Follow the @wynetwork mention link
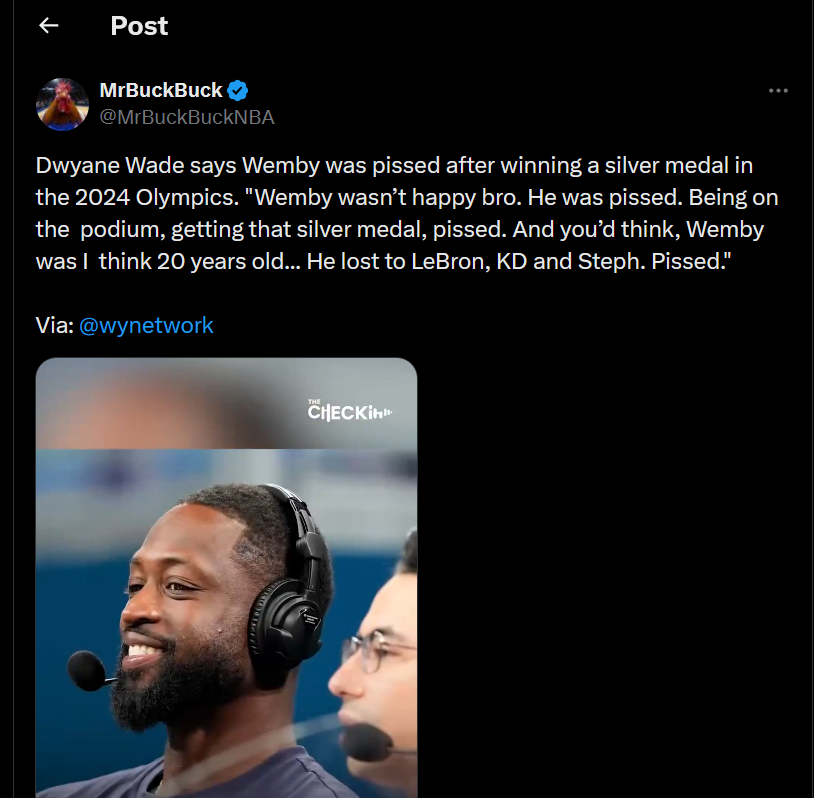The width and height of the screenshot is (814, 798). coord(146,326)
